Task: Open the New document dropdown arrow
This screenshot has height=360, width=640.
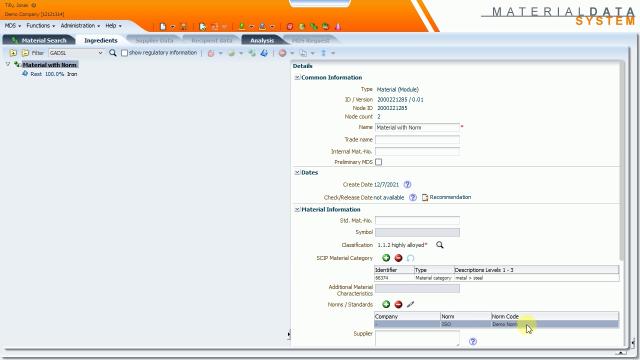Action: (x=173, y=27)
